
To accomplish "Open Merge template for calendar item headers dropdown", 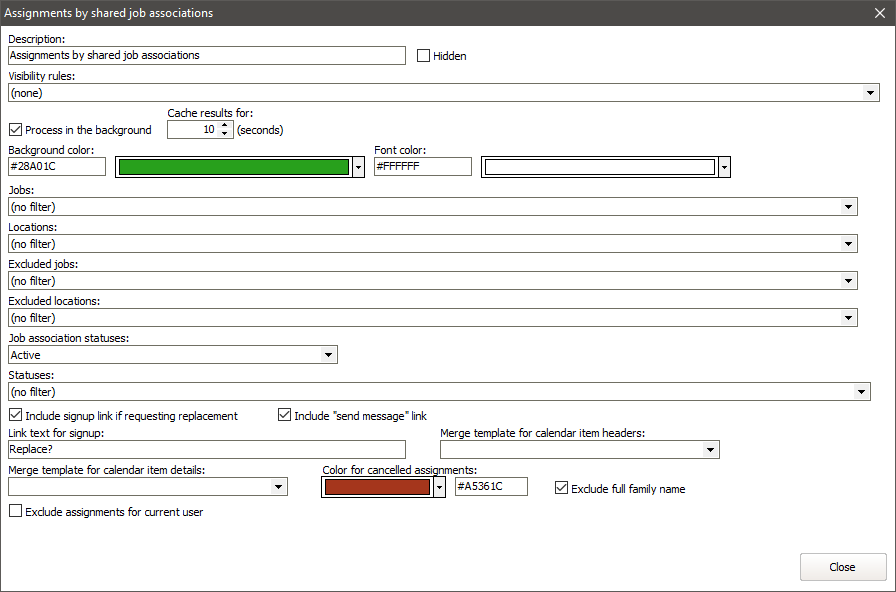I will pos(710,450).
